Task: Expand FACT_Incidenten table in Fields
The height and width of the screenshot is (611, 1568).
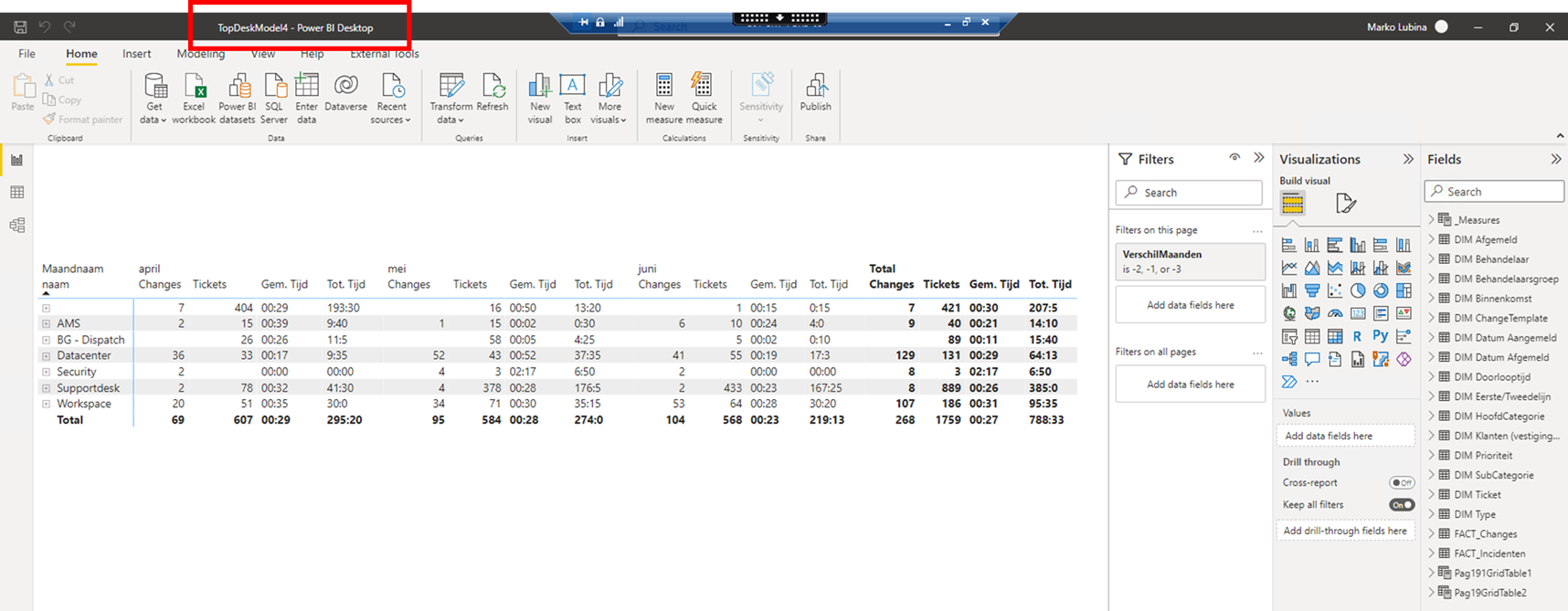Action: click(x=1432, y=553)
